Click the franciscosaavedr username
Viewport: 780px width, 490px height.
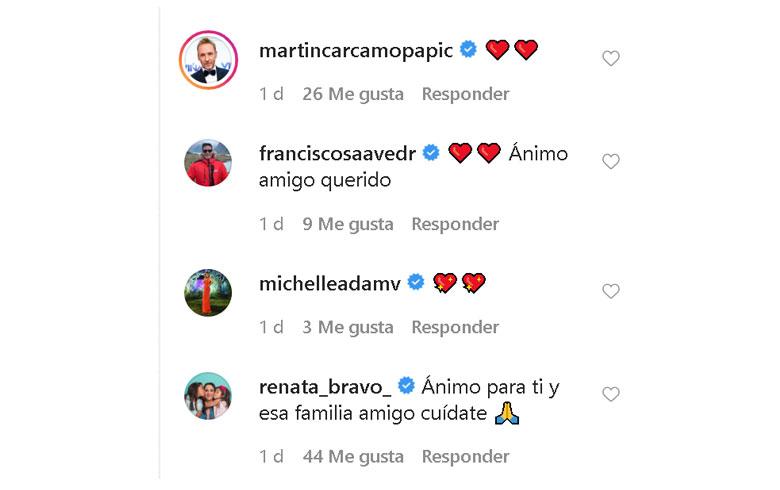[x=338, y=153]
